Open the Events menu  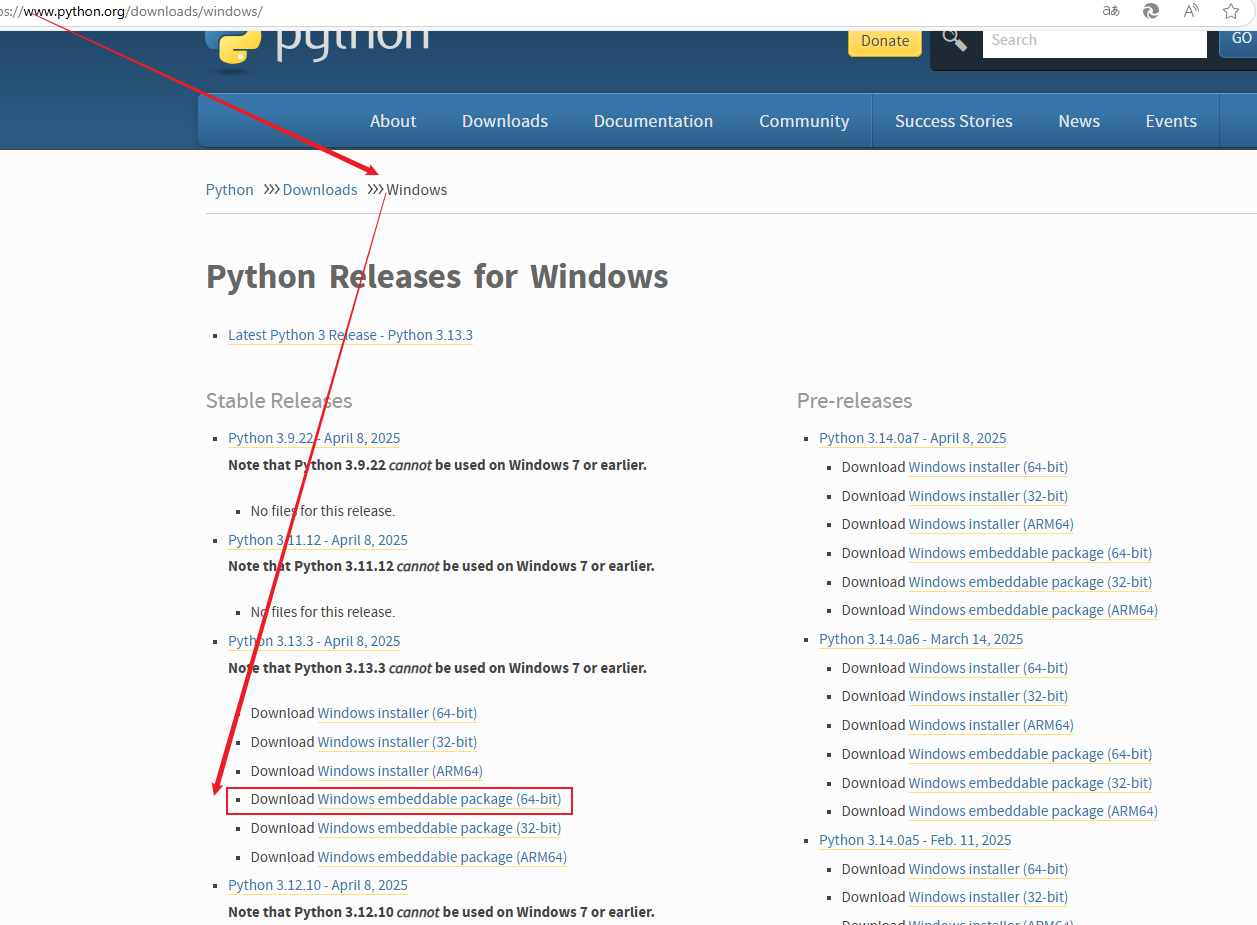click(1171, 121)
